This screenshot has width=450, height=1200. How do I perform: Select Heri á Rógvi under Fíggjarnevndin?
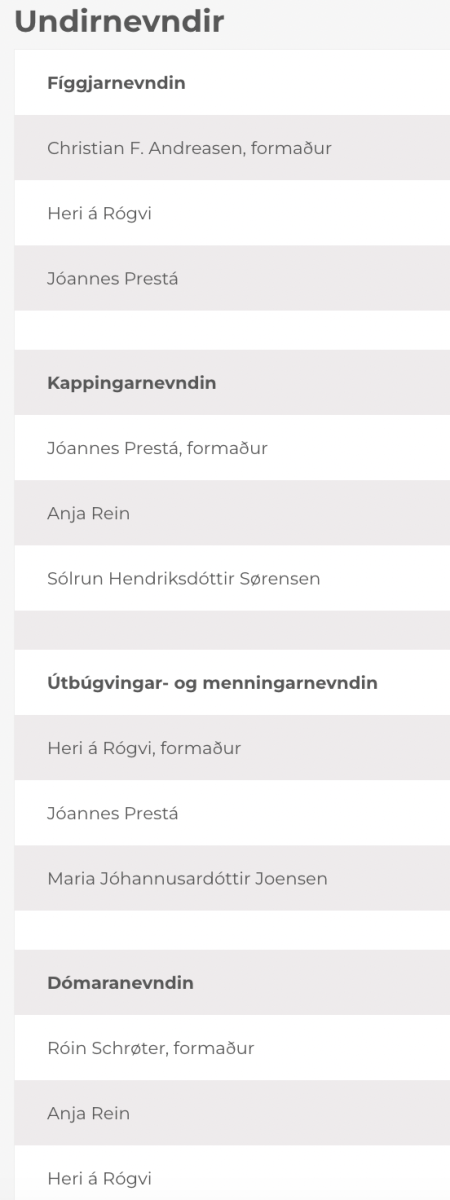pos(232,213)
